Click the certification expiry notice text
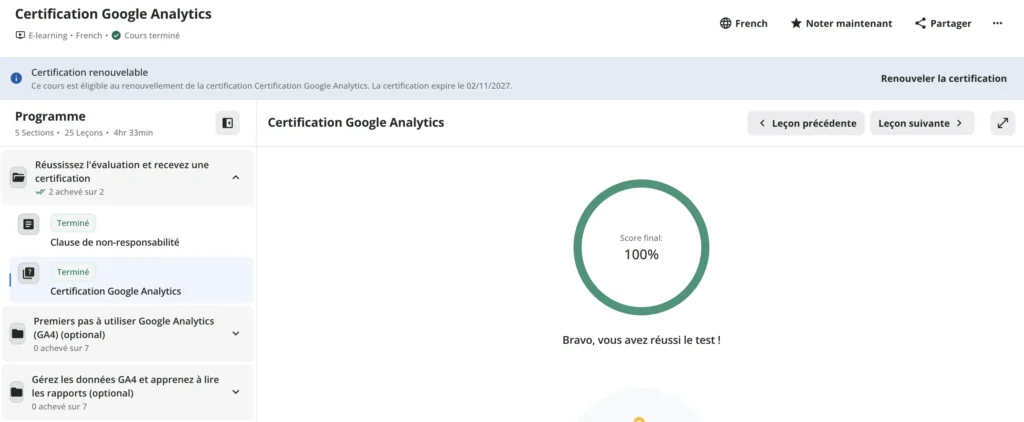This screenshot has width=1024, height=422. click(272, 86)
